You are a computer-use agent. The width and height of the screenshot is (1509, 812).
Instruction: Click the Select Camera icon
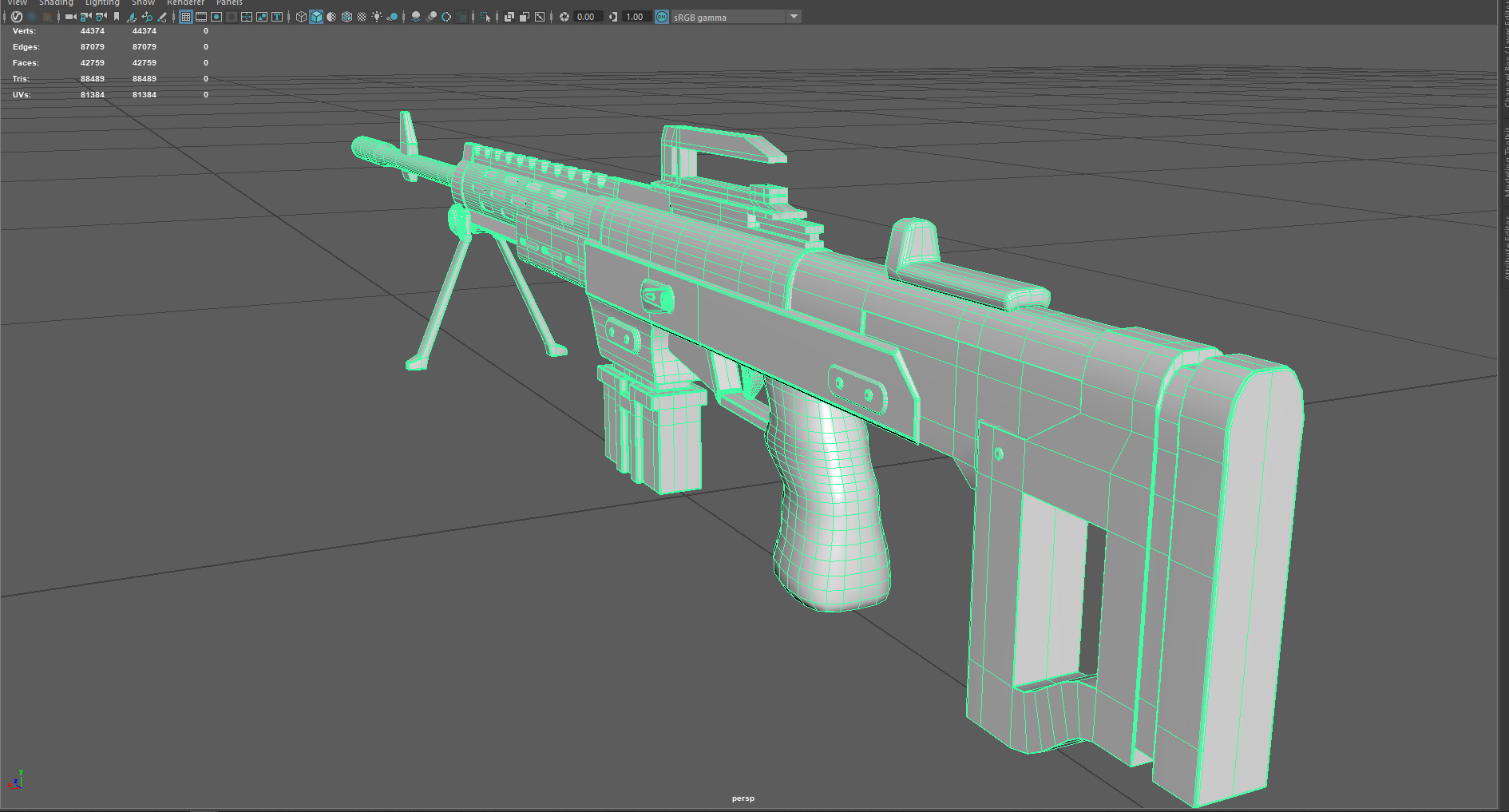coord(70,17)
